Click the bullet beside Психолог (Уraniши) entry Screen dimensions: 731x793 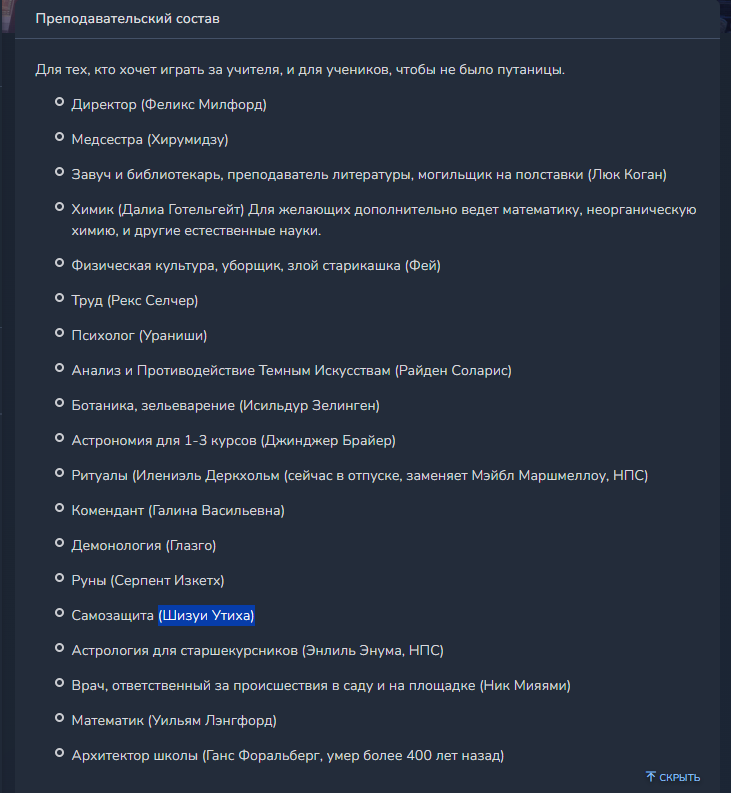click(x=59, y=333)
